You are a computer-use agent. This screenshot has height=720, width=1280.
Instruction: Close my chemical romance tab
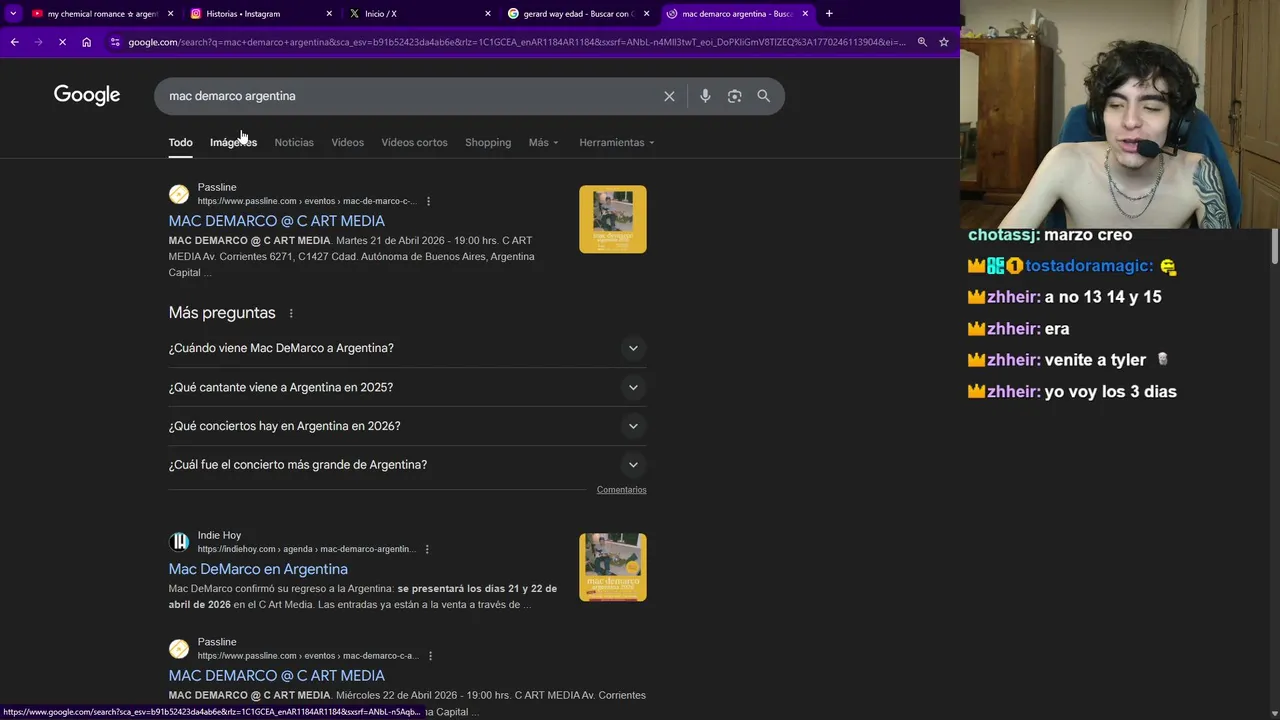(x=170, y=14)
